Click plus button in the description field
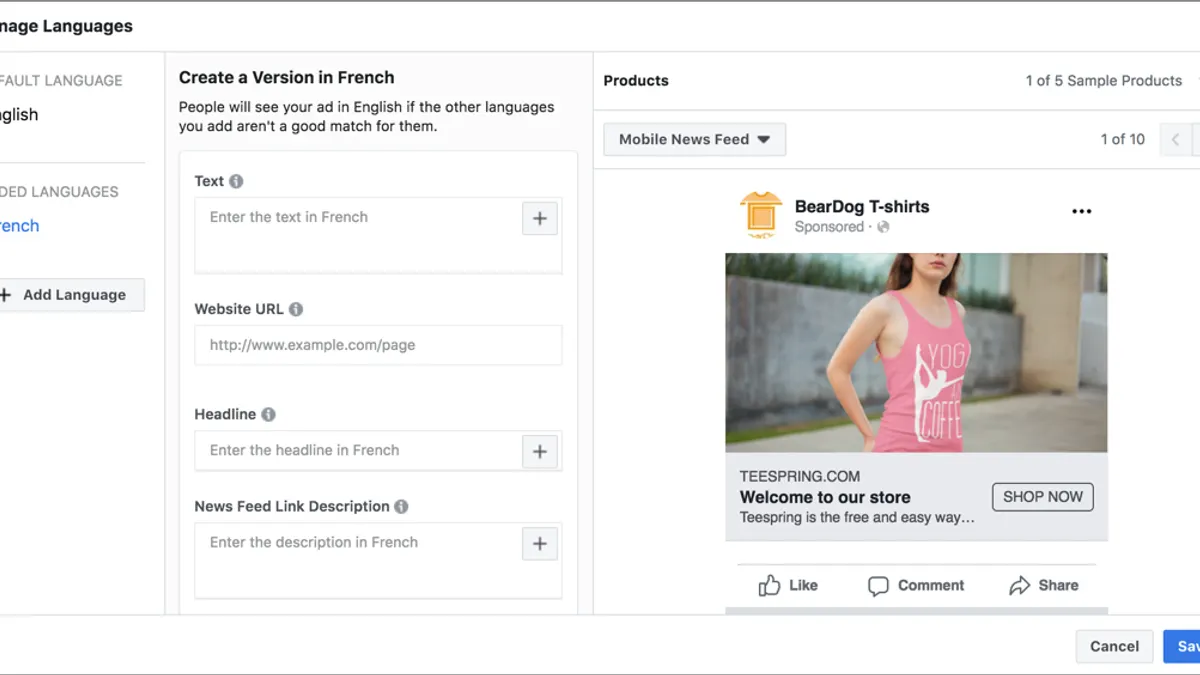The height and width of the screenshot is (675, 1200). pos(540,543)
